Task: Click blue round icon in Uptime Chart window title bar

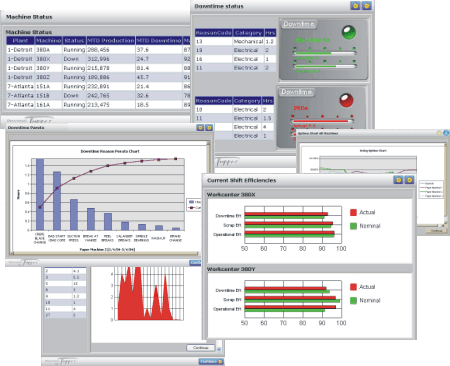Action: (446, 133)
